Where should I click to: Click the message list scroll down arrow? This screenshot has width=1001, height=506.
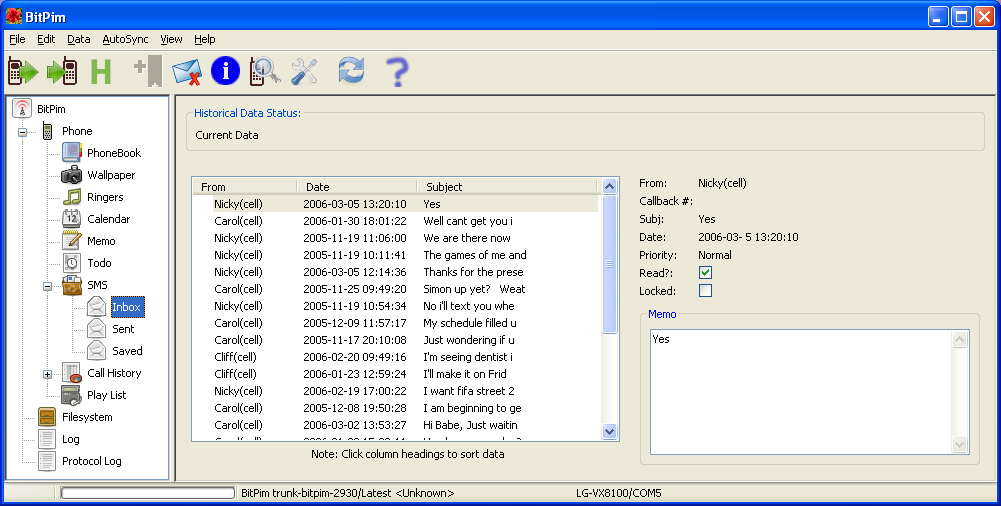(x=610, y=431)
